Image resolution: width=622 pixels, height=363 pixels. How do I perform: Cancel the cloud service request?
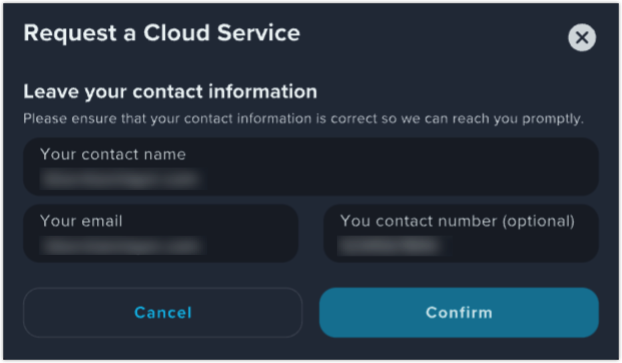click(x=163, y=313)
